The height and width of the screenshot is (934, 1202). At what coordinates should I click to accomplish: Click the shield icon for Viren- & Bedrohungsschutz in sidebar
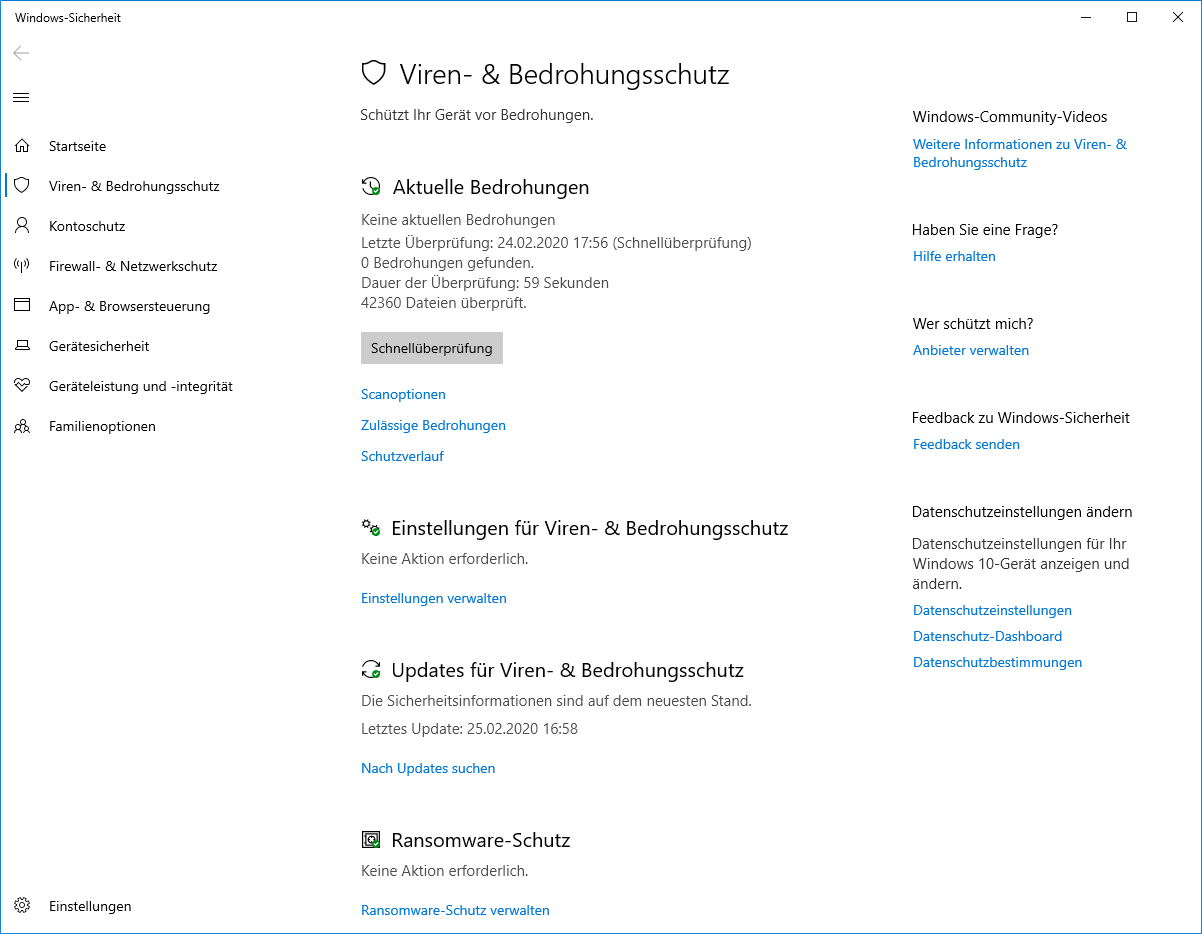[22, 186]
